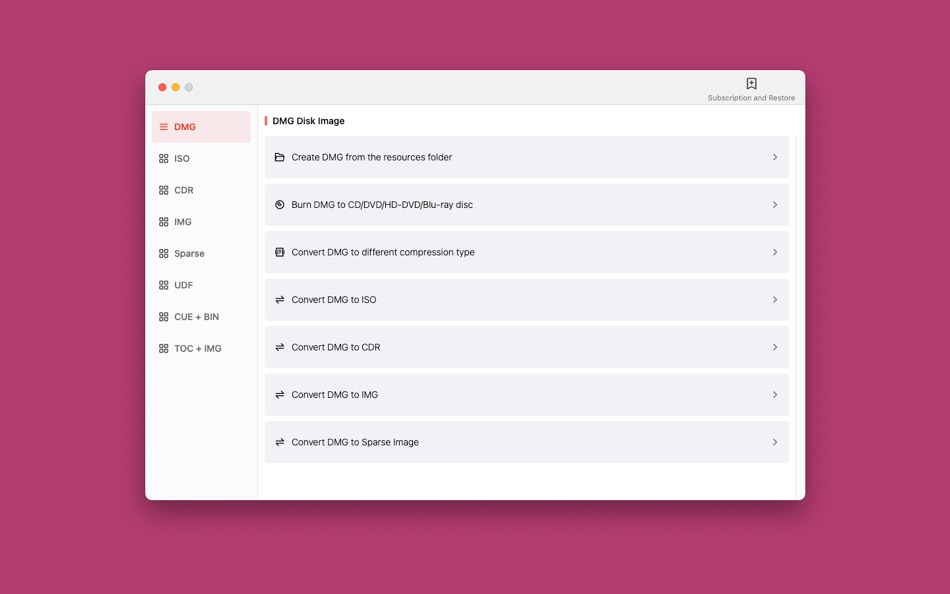Screen dimensions: 950x594
Task: Click the DMG Disk Image heading
Action: (308, 121)
